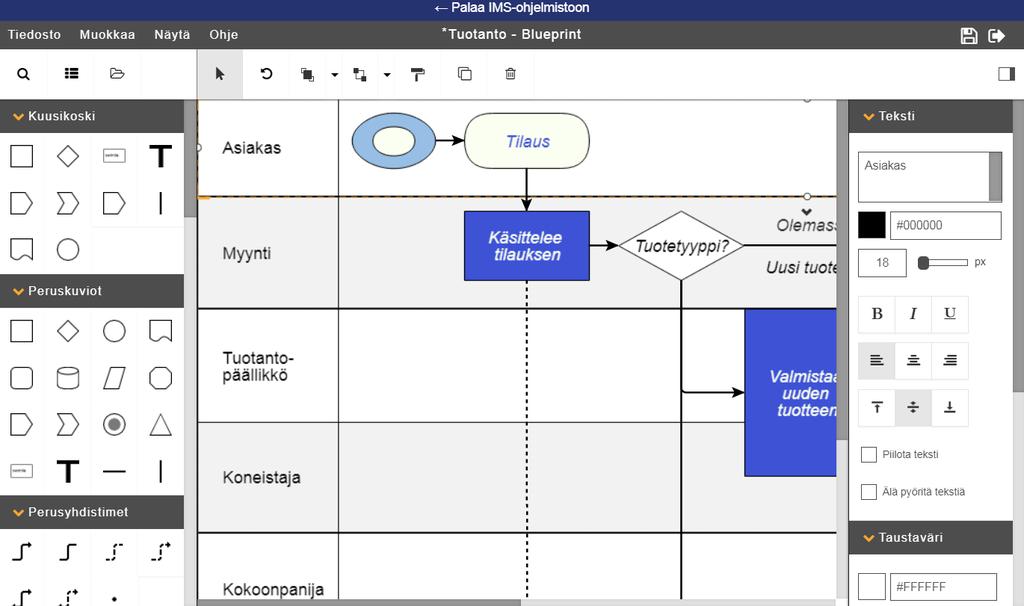Click the Asiakas text content box

930,177
